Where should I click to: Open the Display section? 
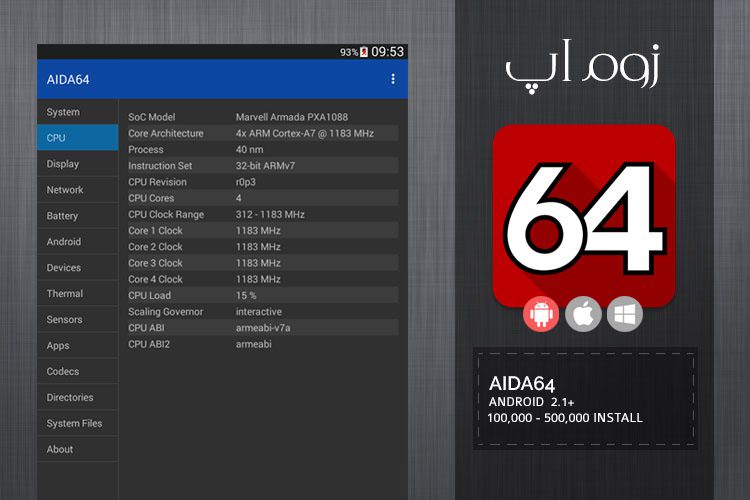point(77,164)
